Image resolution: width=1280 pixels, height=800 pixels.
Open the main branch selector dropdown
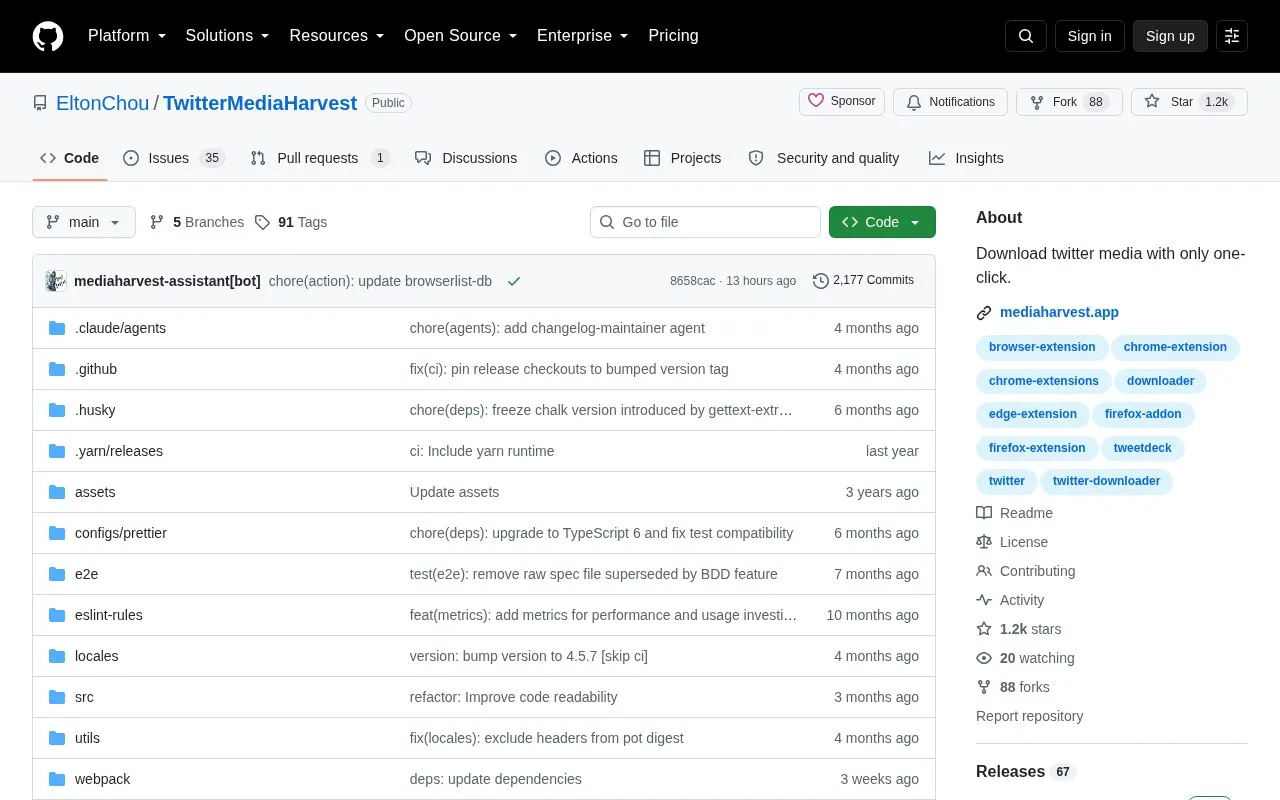84,222
